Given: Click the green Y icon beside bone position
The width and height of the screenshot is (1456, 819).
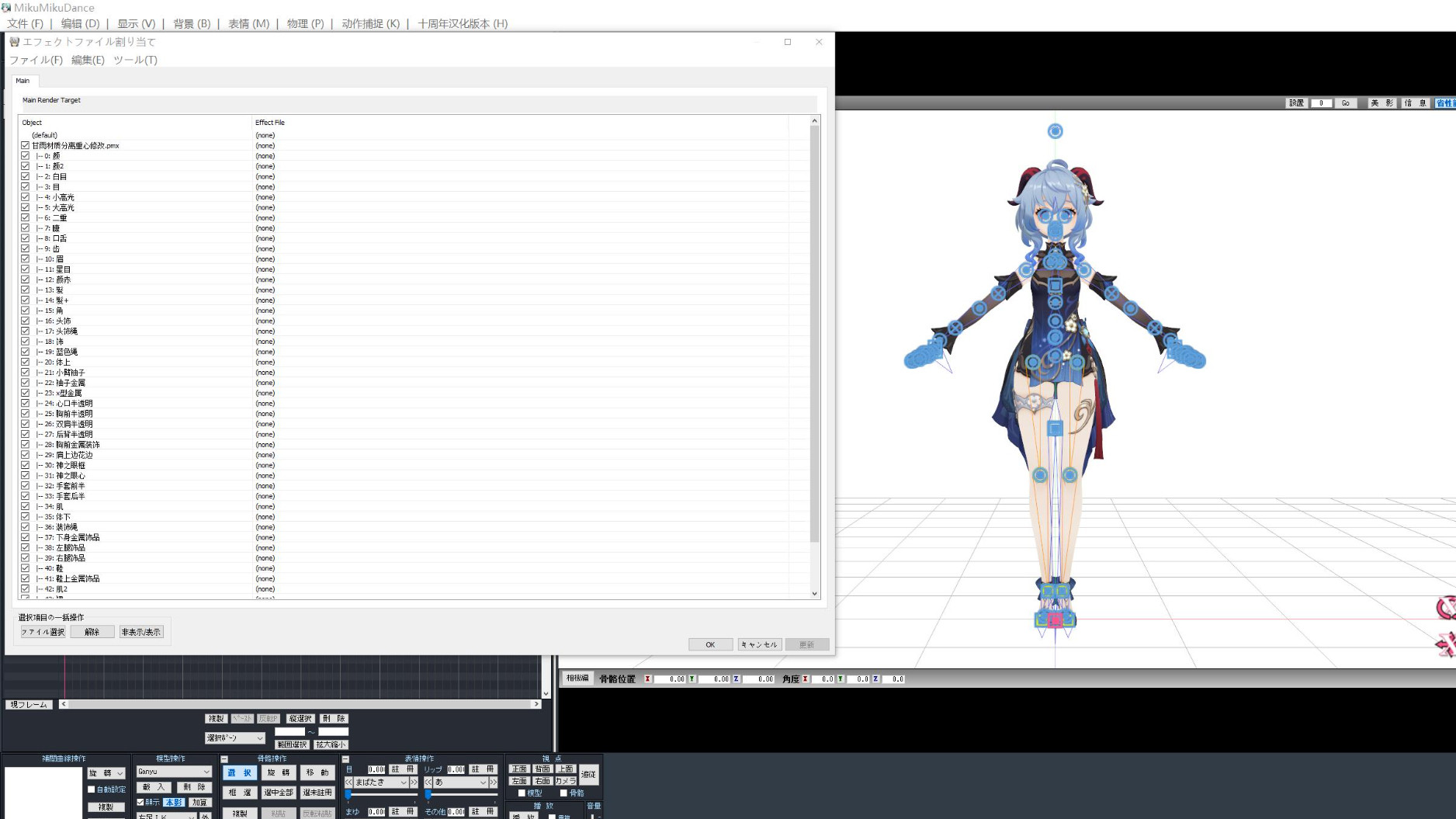Looking at the screenshot, I should (x=692, y=679).
